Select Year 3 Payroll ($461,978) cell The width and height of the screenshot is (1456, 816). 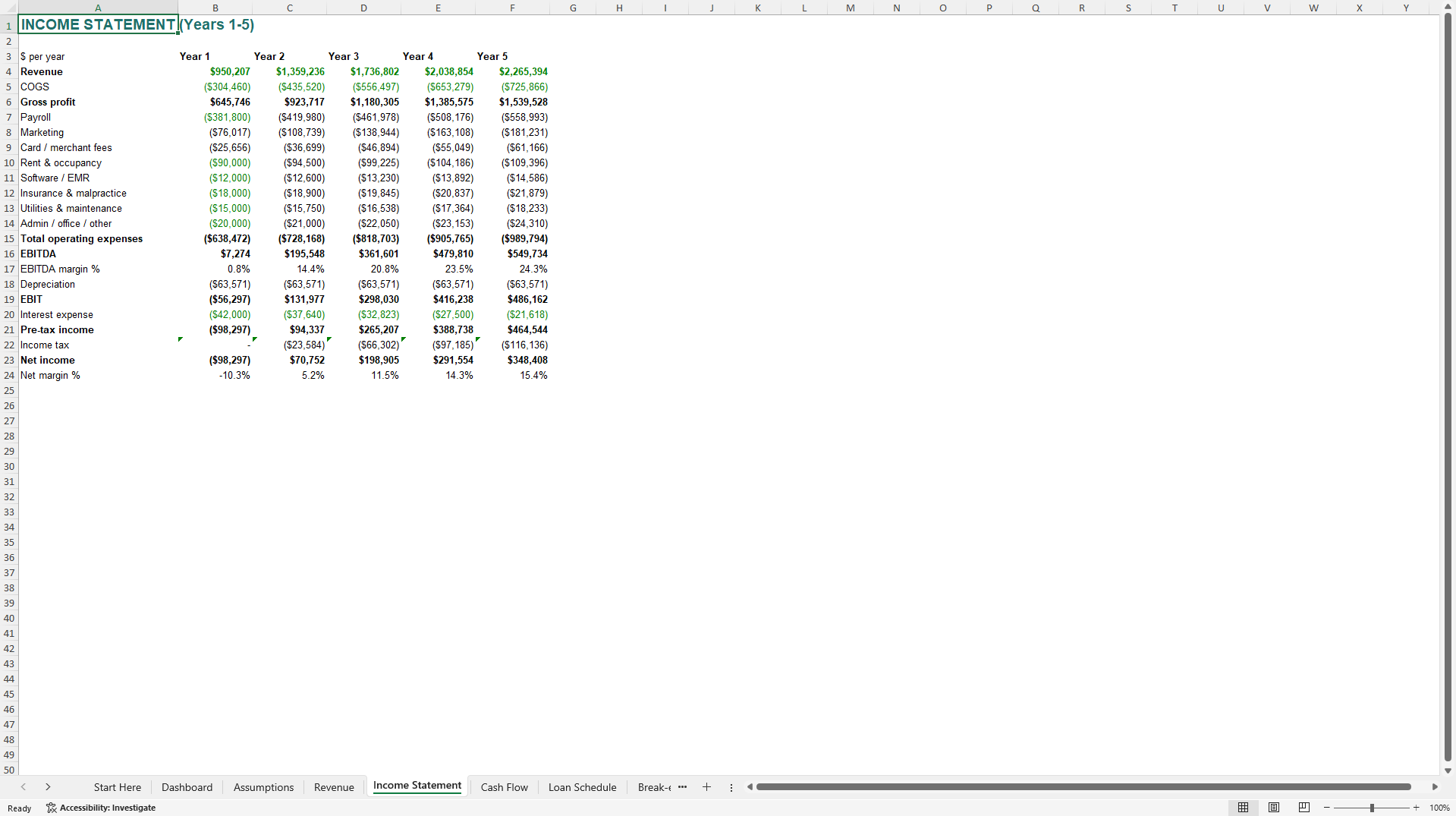(364, 117)
